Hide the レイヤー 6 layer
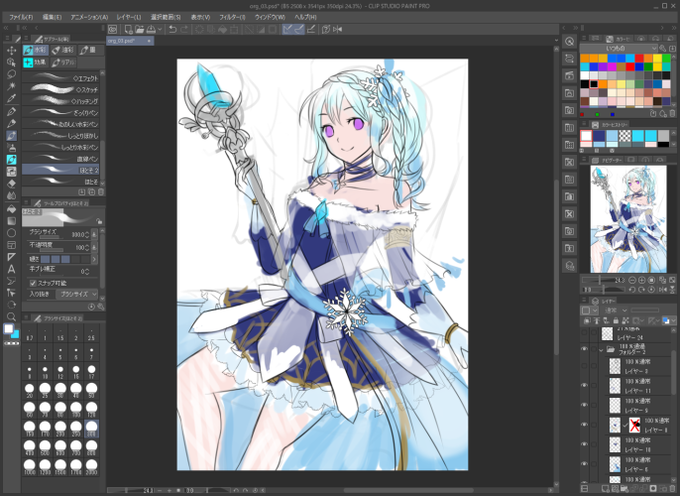Image resolution: width=680 pixels, height=496 pixels. pos(584,464)
